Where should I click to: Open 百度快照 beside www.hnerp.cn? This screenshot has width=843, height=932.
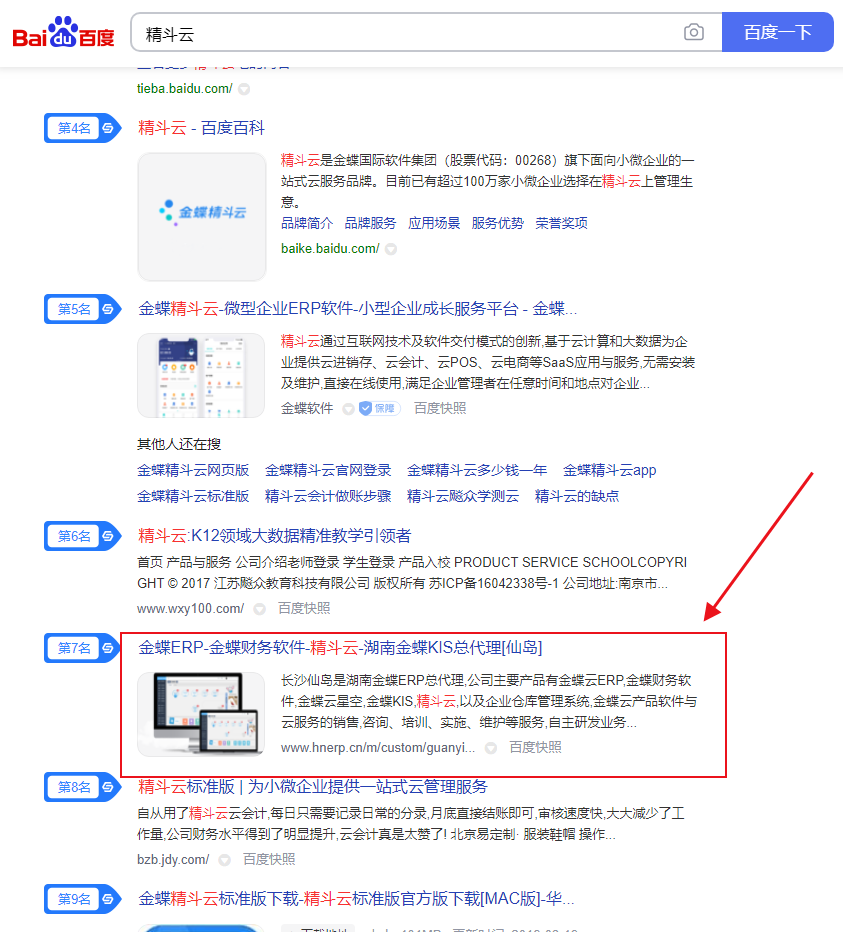(x=535, y=748)
